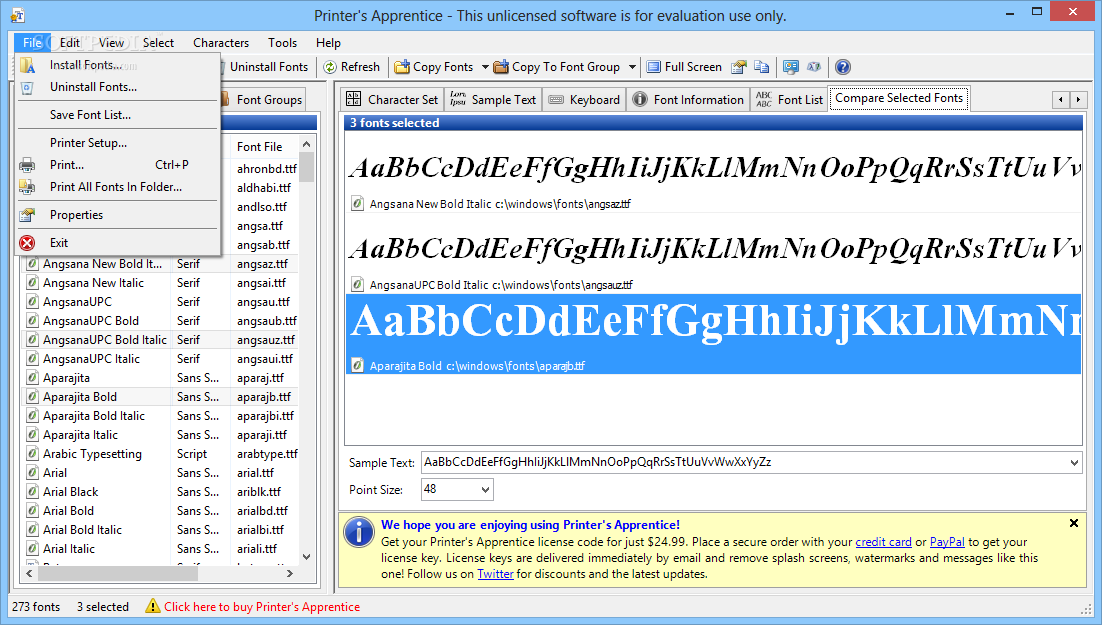This screenshot has height=625, width=1102.
Task: Open the View menu
Action: (x=111, y=43)
